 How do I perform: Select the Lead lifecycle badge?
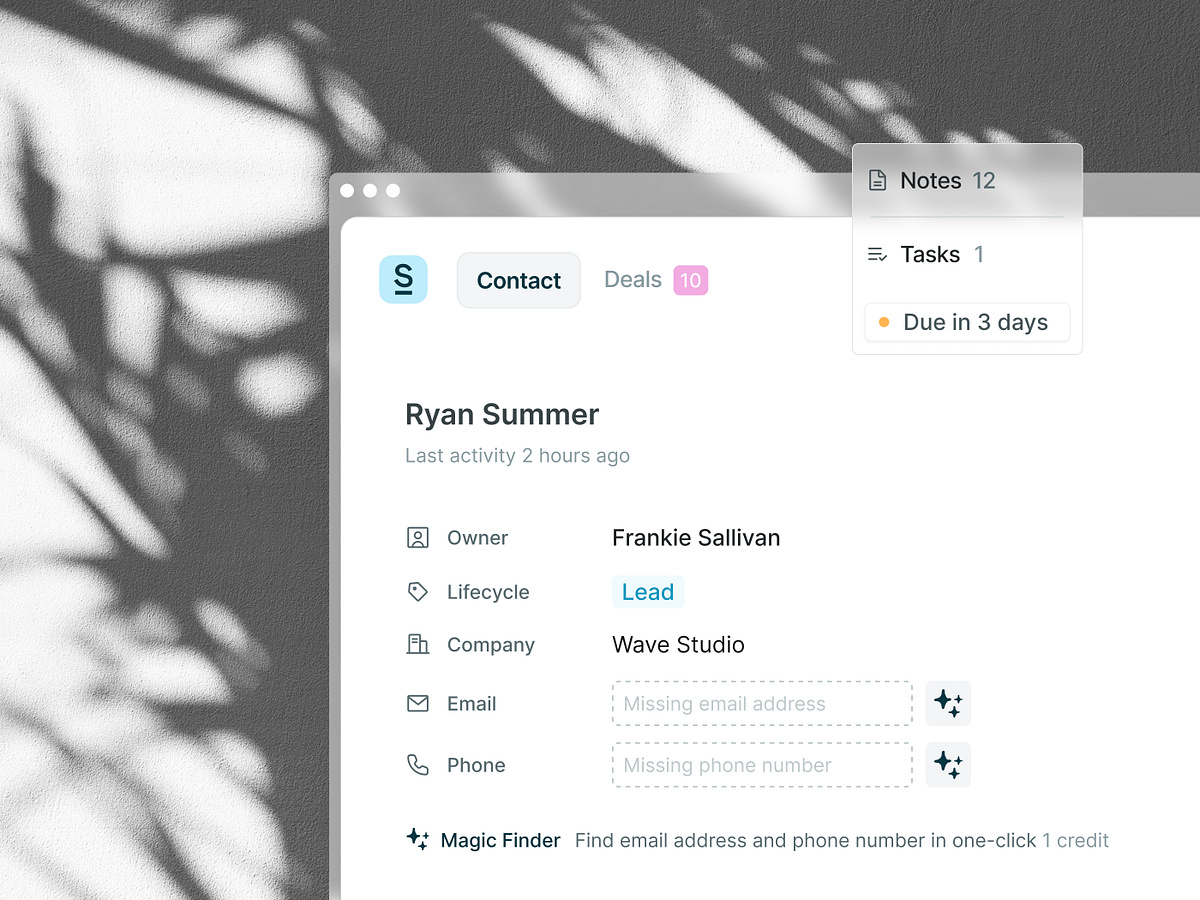coord(647,591)
